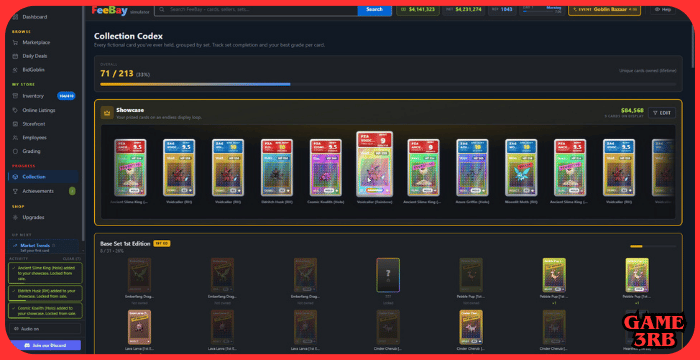Viewport: 700px width, 360px height.
Task: Click the Inventory count badge
Action: click(x=66, y=96)
